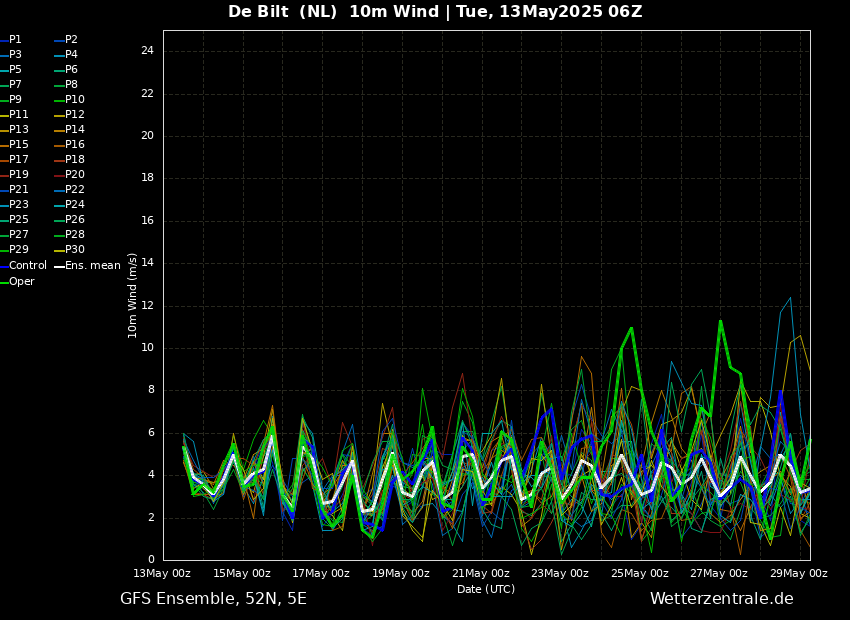The image size is (850, 620).
Task: Click the GFS Ensemble, 52N, 5E caption
Action: point(213,599)
